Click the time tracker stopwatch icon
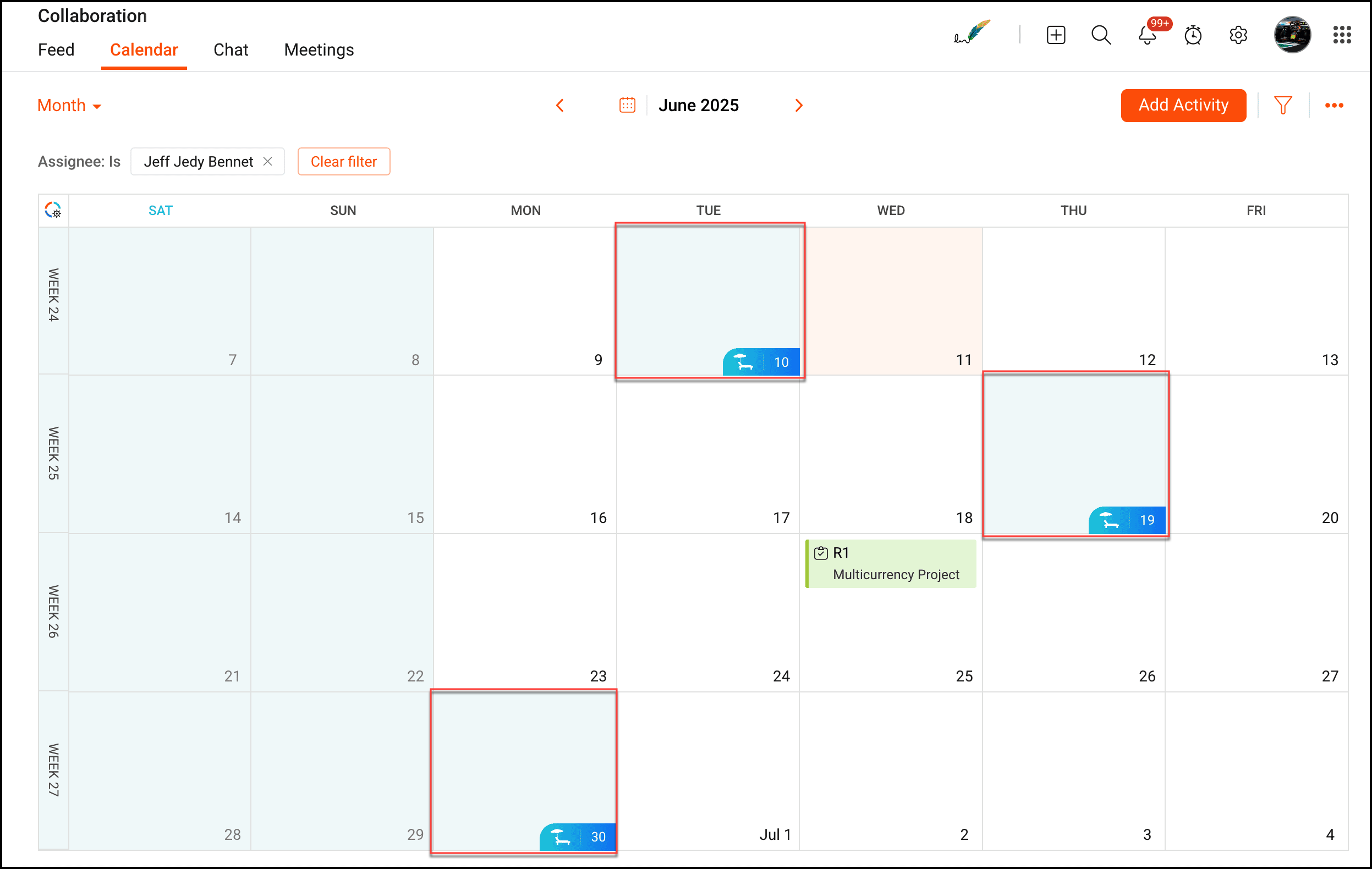The width and height of the screenshot is (1372, 869). point(1193,35)
